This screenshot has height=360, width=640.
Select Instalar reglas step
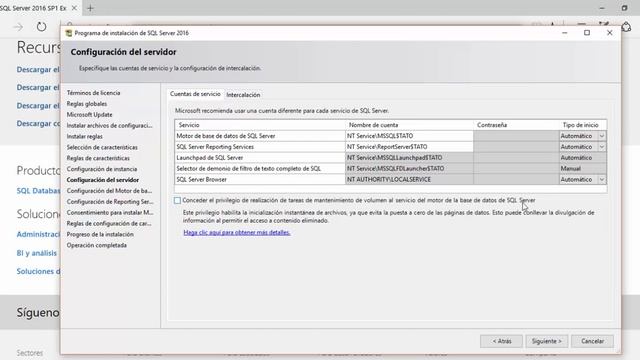(84, 137)
